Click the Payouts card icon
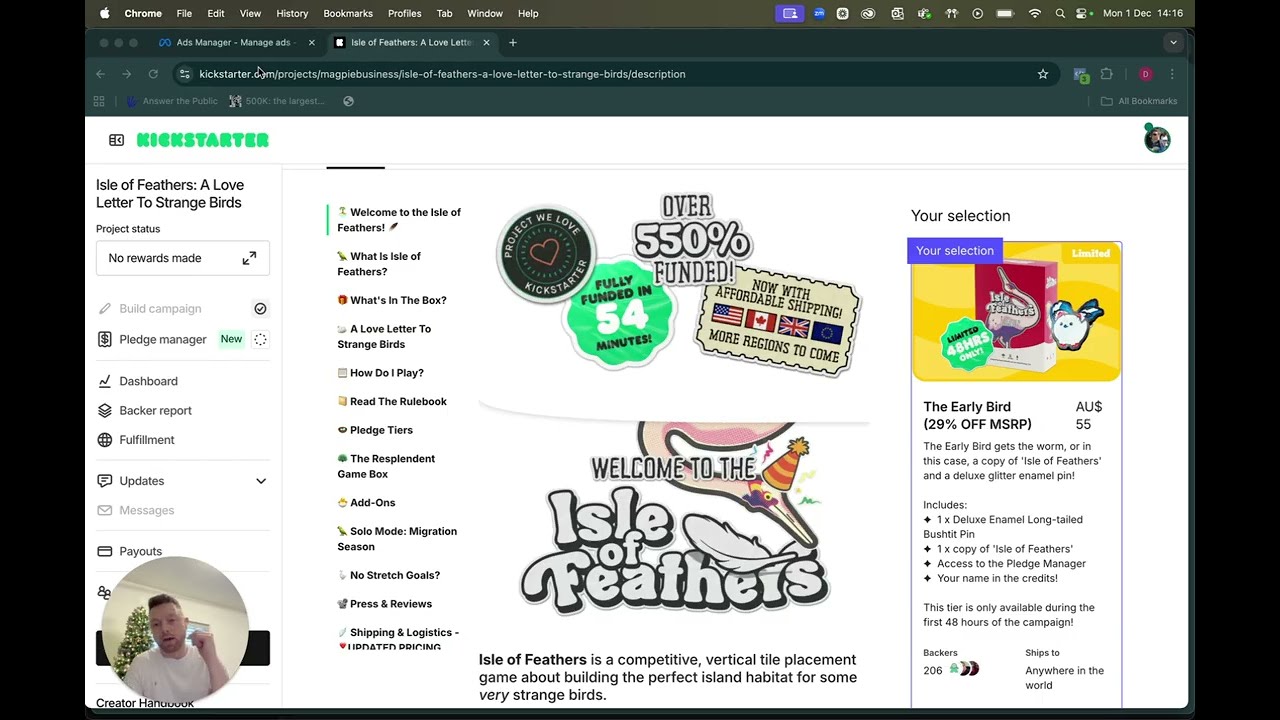The width and height of the screenshot is (1280, 720). point(105,551)
